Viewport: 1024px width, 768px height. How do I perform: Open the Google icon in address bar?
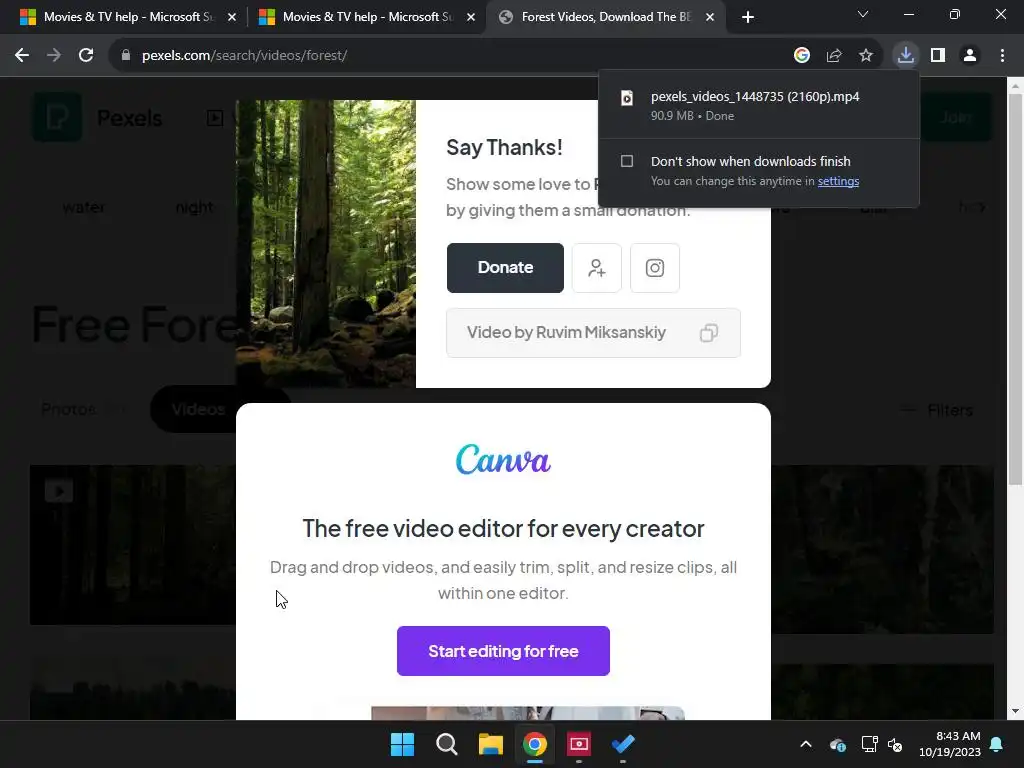coord(802,56)
